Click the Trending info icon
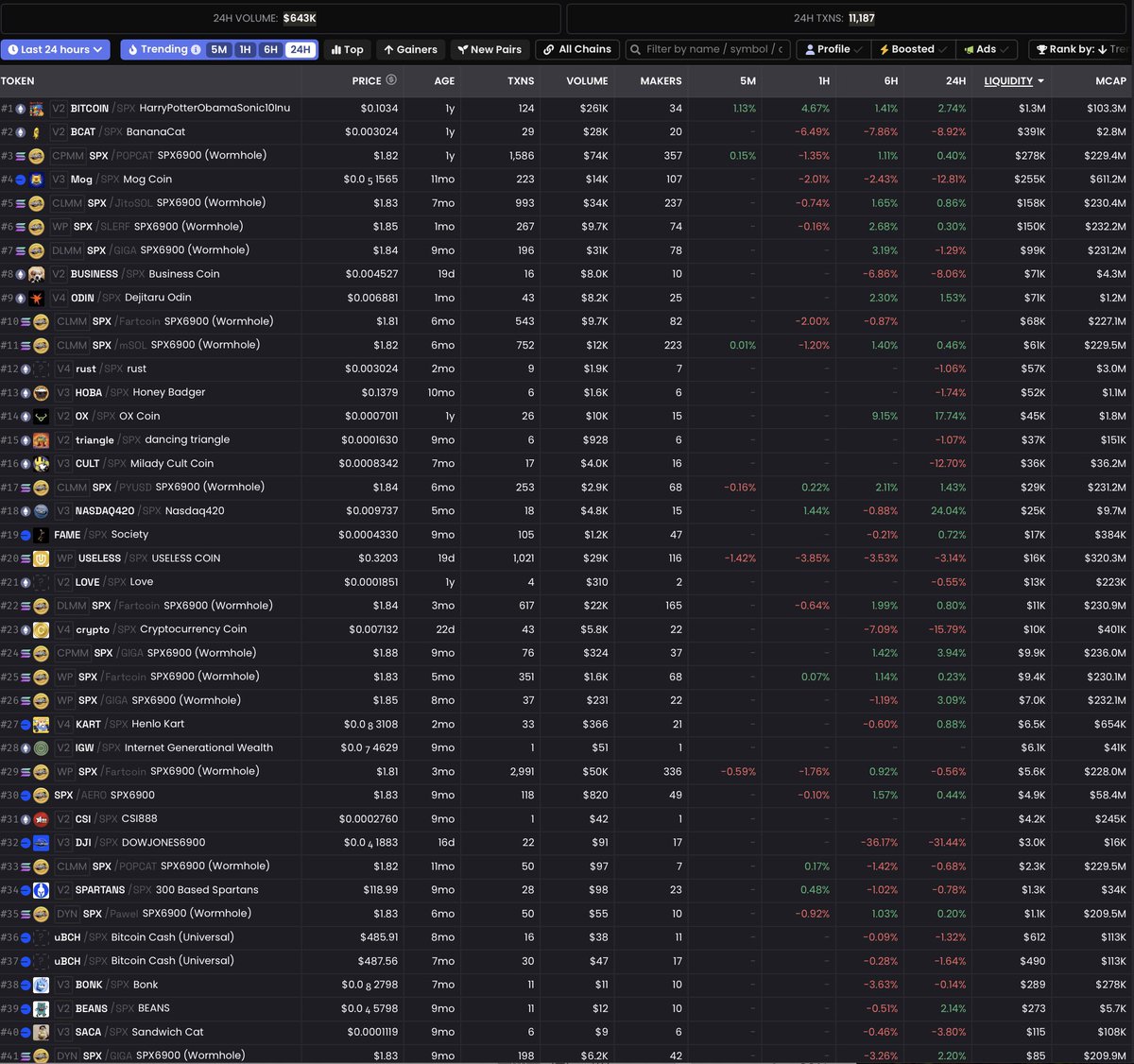The width and height of the screenshot is (1134, 1064). coord(196,49)
